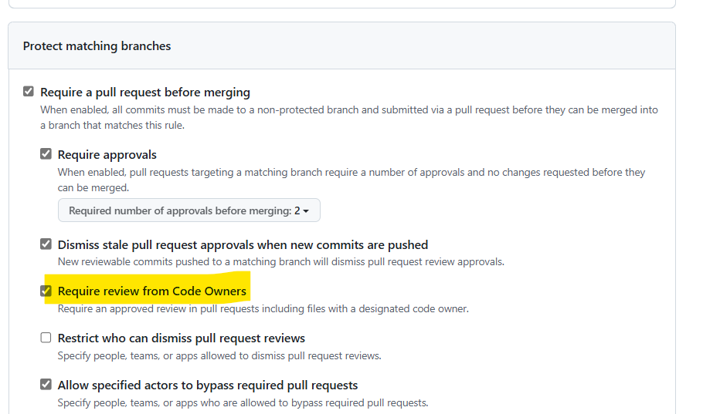Uncheck the 'Require a pull request before merging' checkbox
This screenshot has width=720, height=414.
point(28,91)
